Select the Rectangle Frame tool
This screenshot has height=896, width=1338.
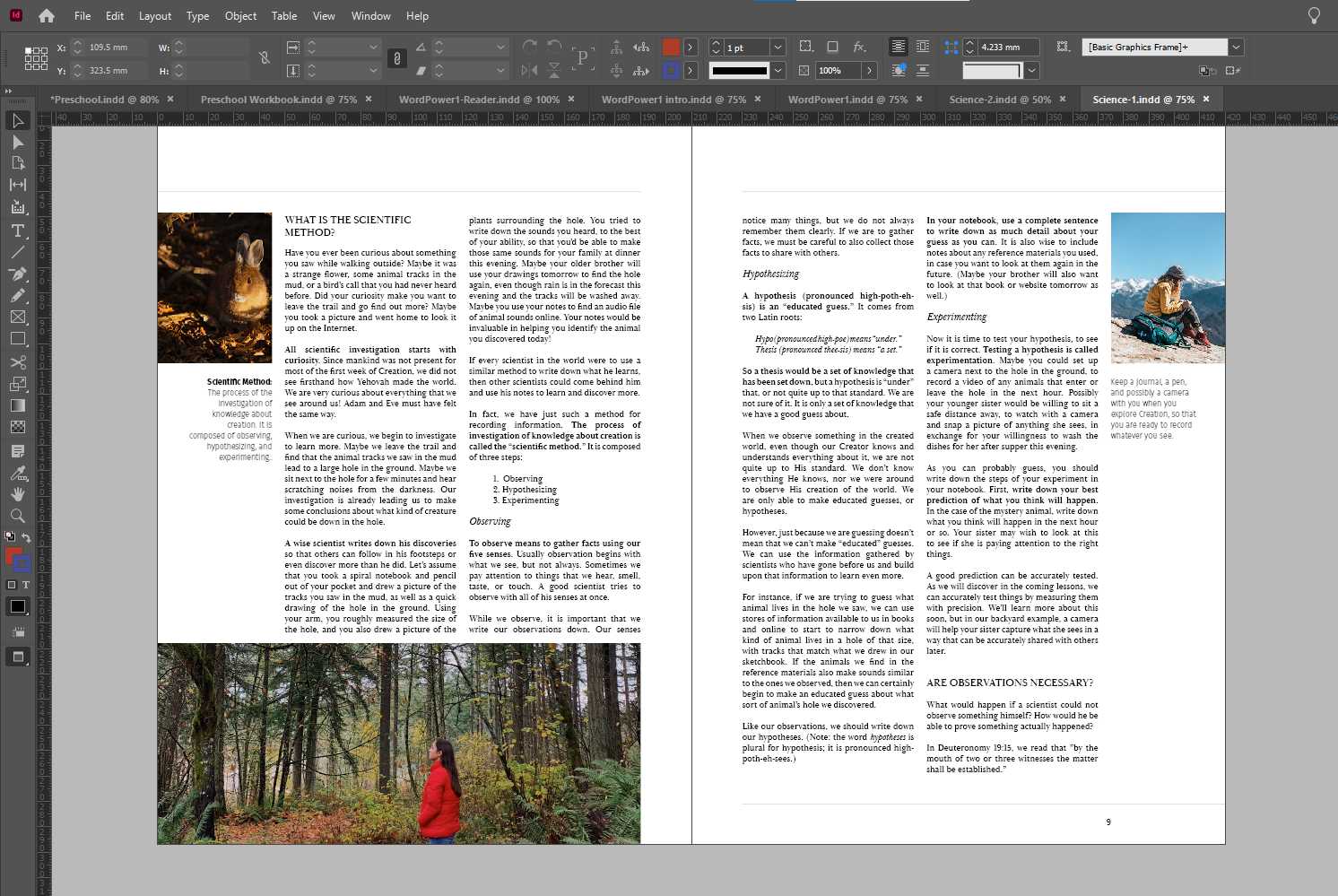click(x=17, y=317)
